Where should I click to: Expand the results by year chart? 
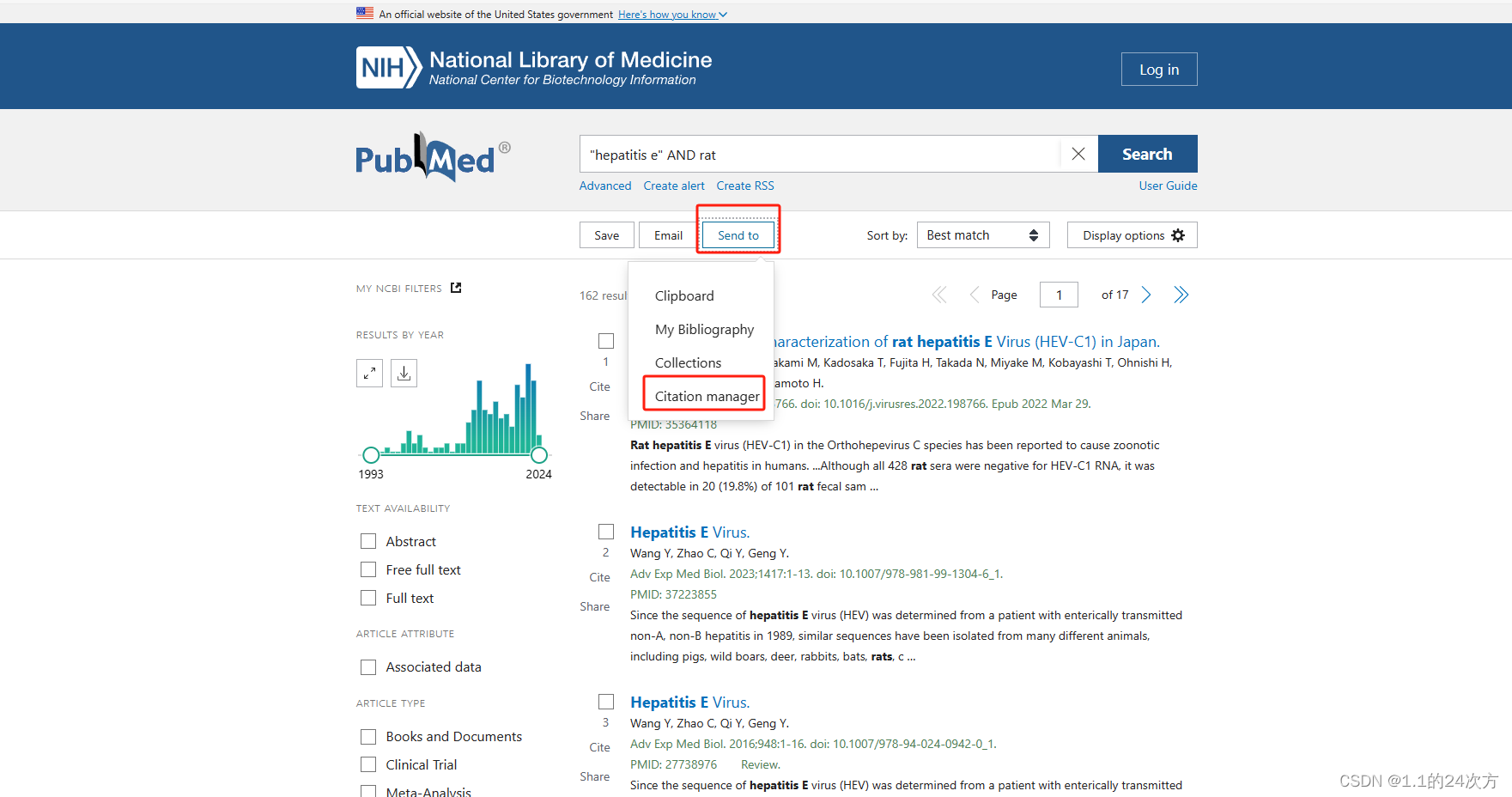pyautogui.click(x=369, y=374)
